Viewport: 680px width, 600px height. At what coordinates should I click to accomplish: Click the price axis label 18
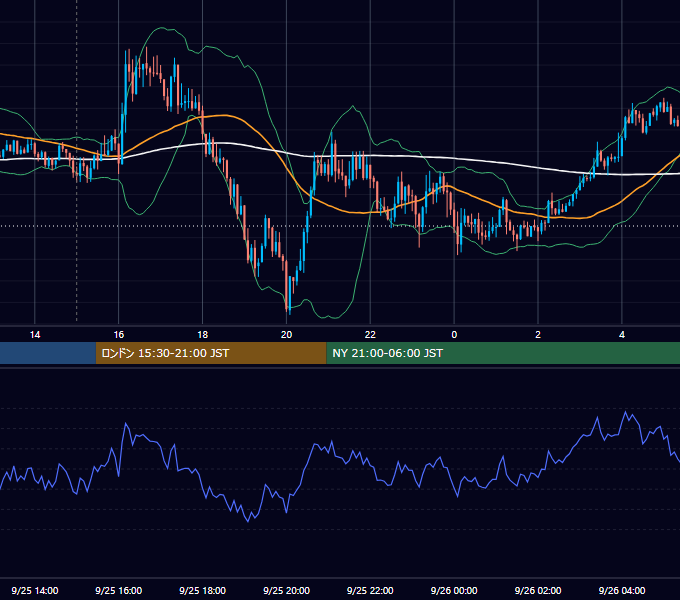pos(203,335)
